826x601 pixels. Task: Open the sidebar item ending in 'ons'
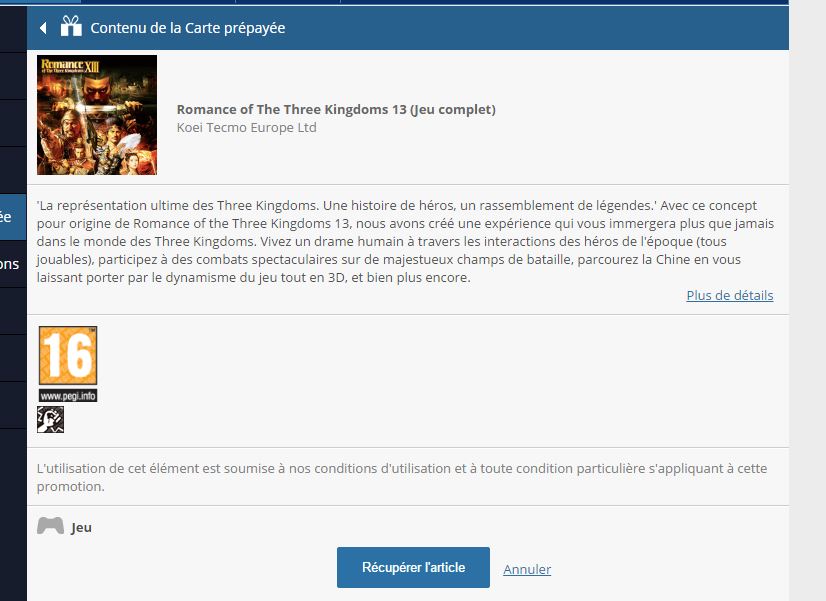pyautogui.click(x=13, y=264)
